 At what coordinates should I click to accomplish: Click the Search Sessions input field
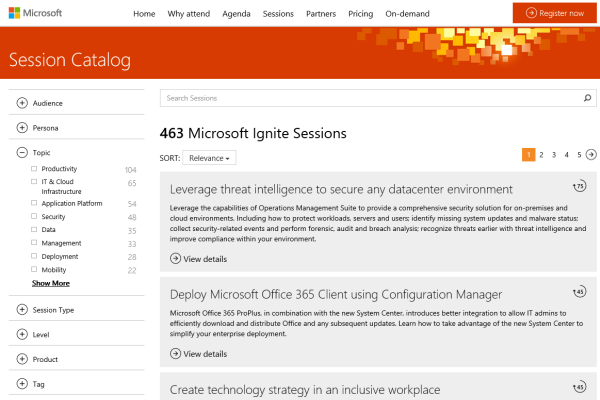pyautogui.click(x=370, y=98)
